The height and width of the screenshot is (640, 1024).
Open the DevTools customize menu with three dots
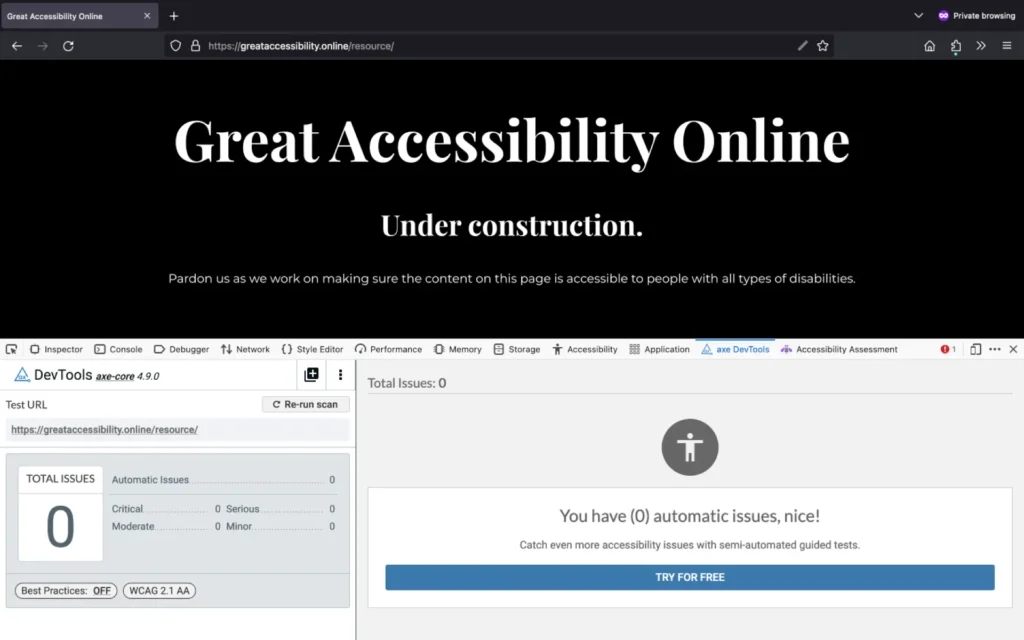click(995, 349)
